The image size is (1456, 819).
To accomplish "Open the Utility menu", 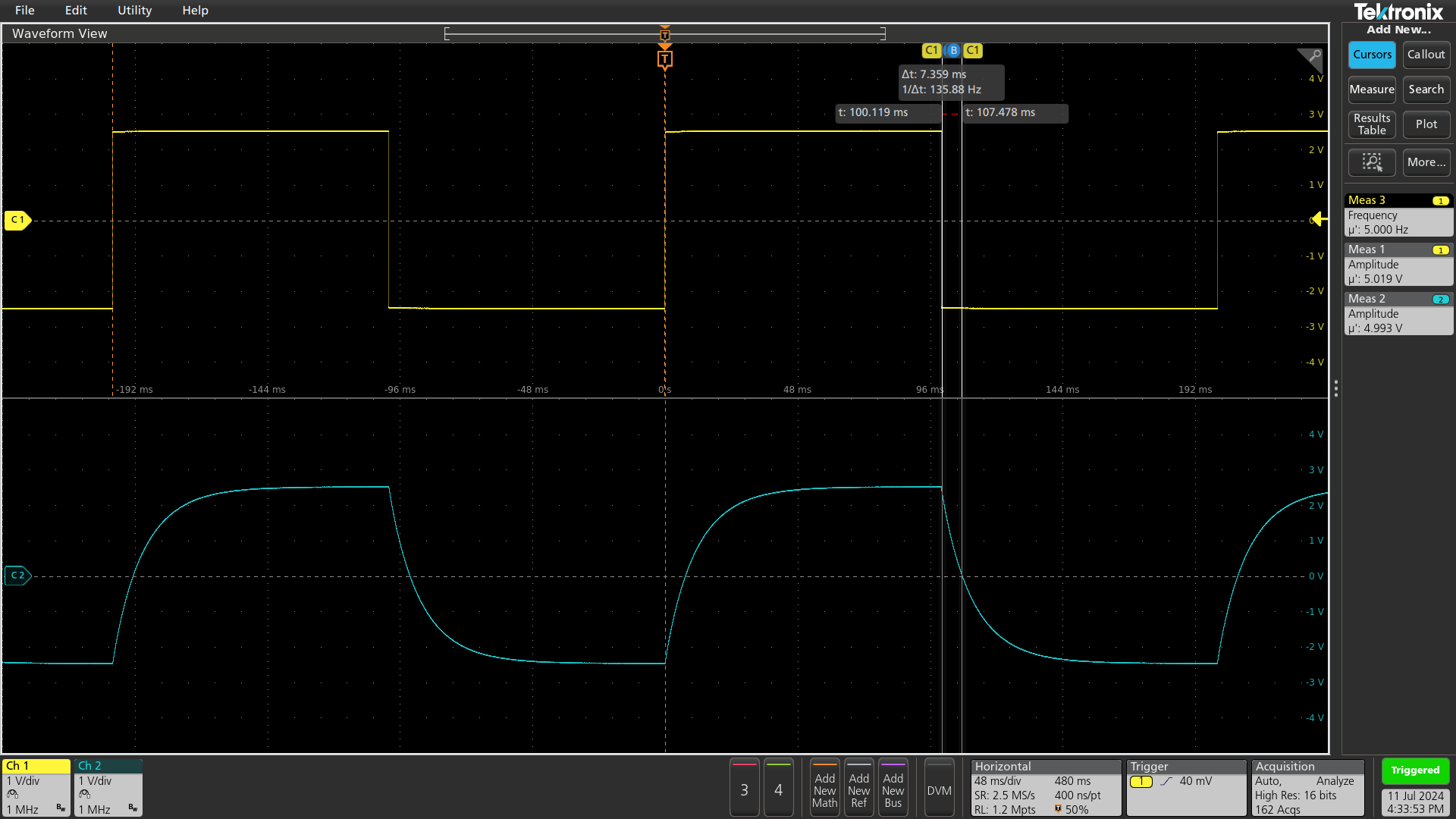I will 134,10.
